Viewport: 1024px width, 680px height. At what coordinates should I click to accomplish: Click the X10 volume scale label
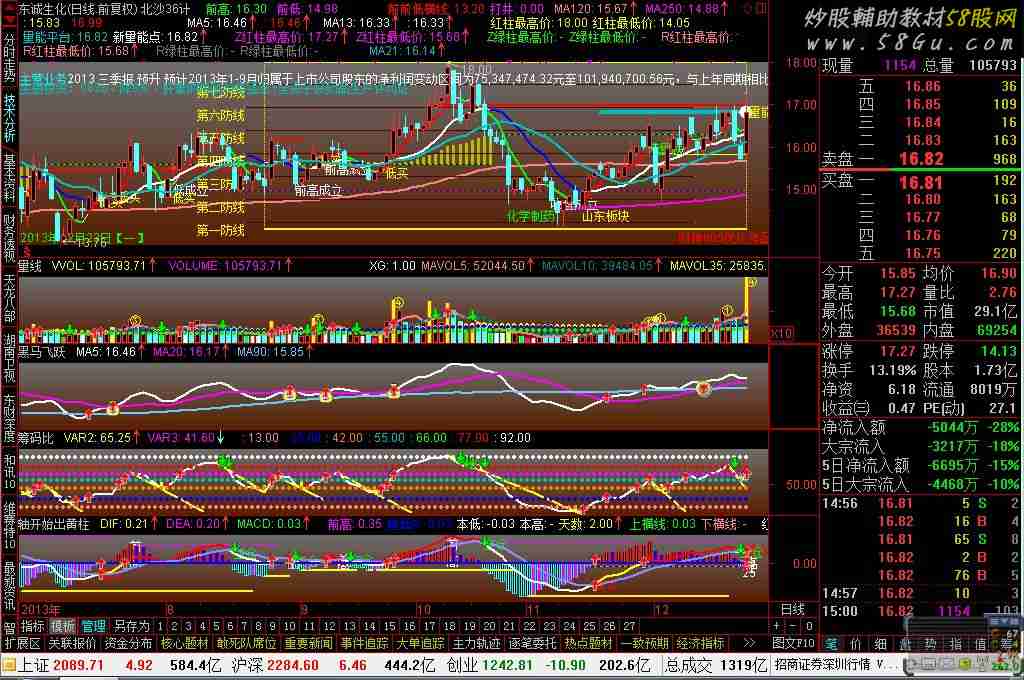782,333
